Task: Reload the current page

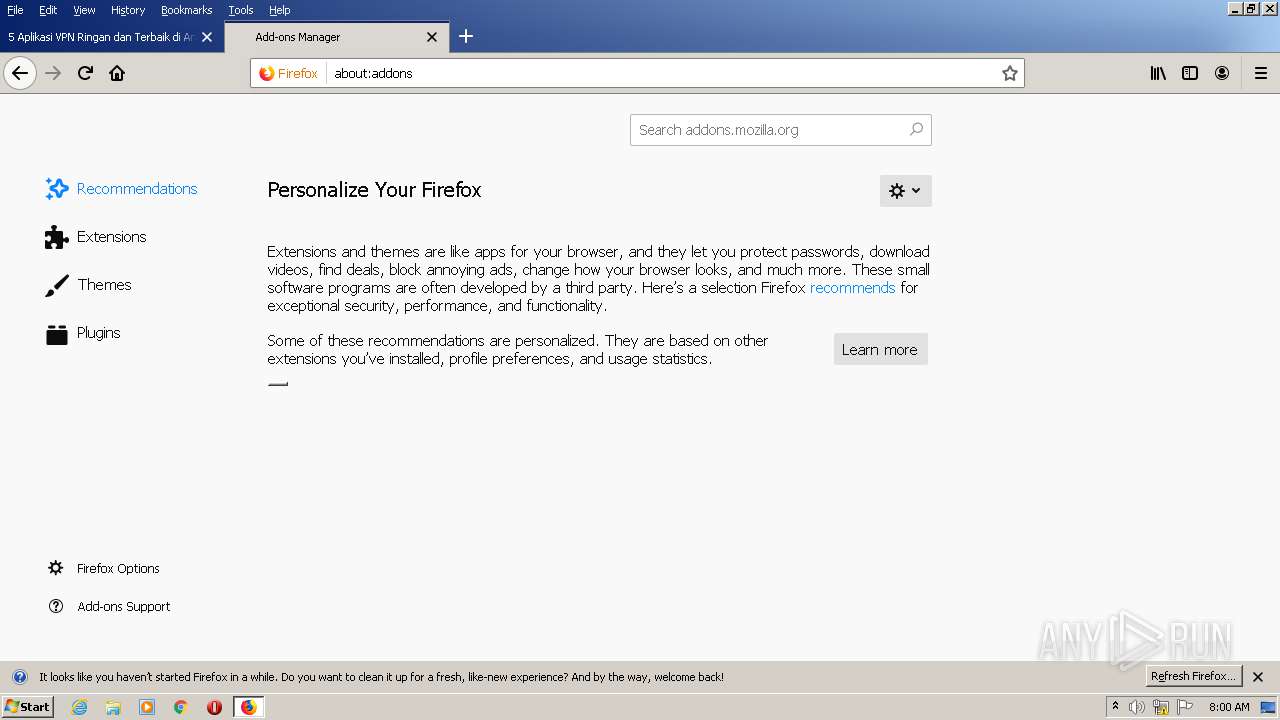Action: (85, 73)
